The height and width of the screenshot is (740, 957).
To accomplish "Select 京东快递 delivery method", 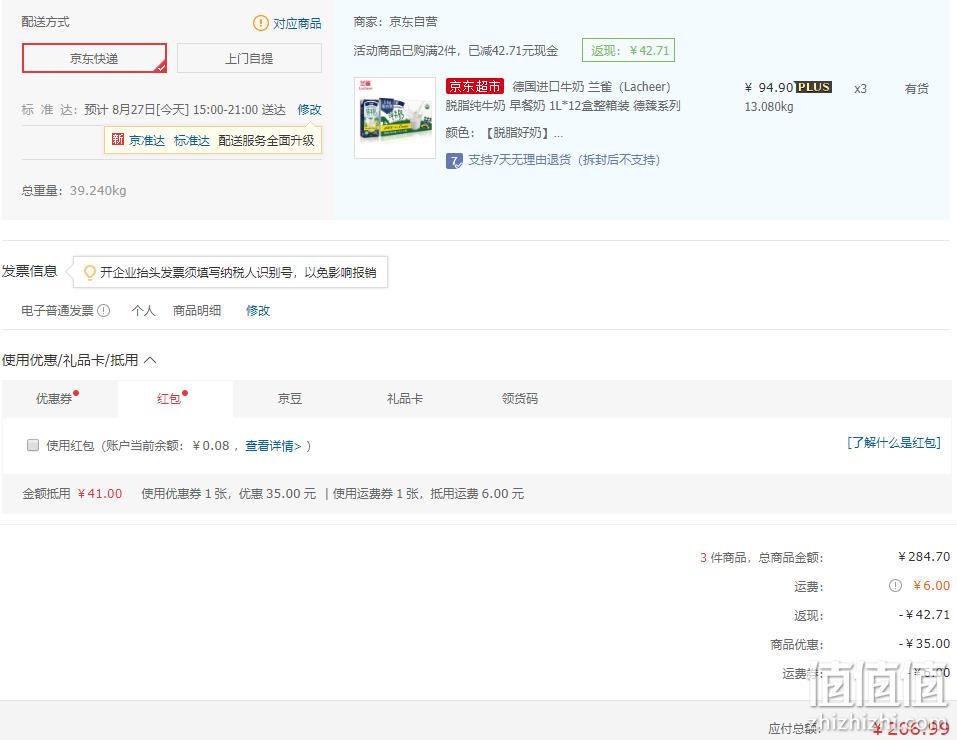I will point(95,58).
